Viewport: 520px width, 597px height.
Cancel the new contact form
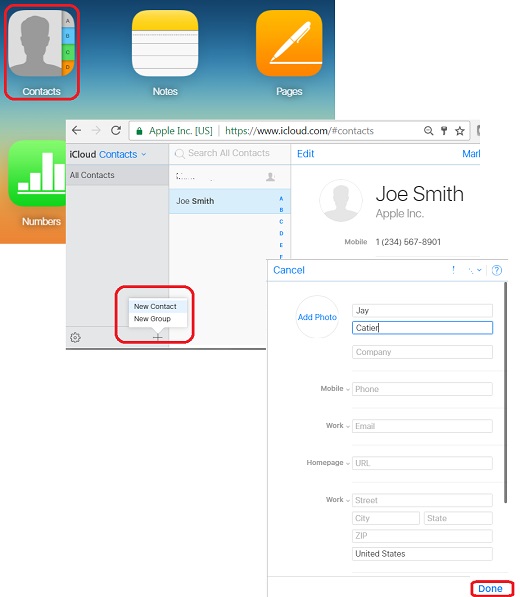coord(289,270)
